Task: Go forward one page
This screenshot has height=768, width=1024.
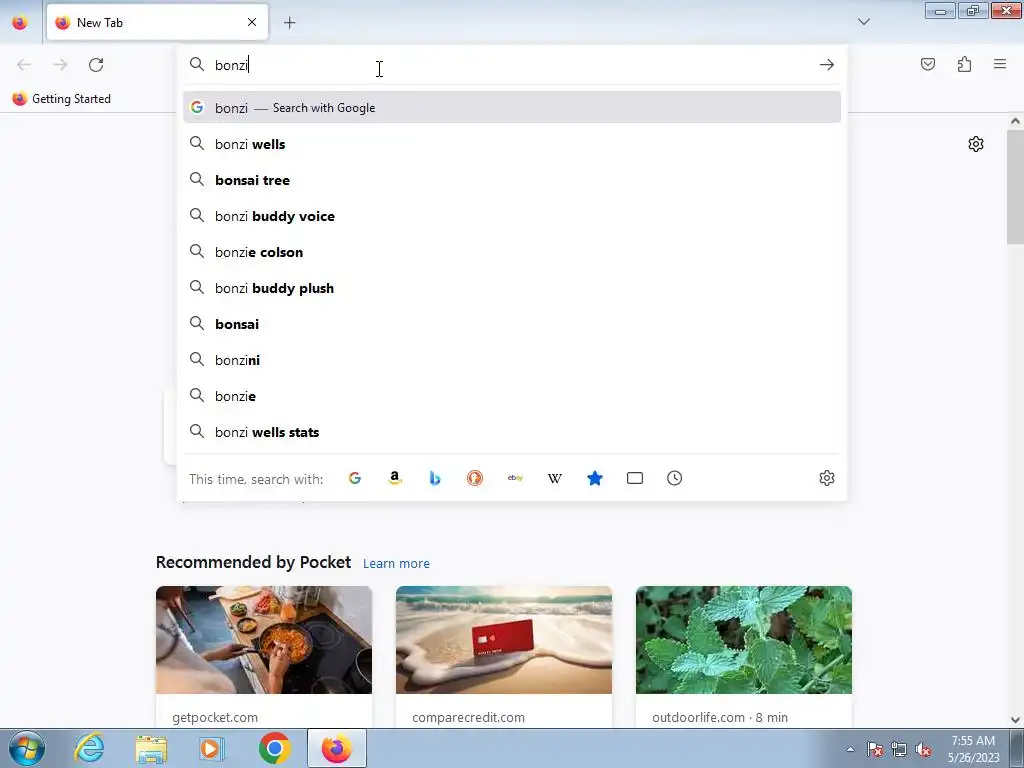Action: pos(60,65)
